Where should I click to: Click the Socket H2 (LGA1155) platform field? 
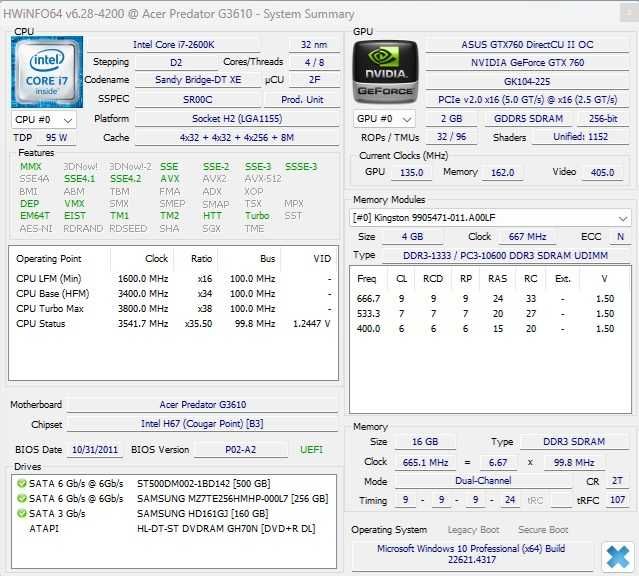pos(237,119)
